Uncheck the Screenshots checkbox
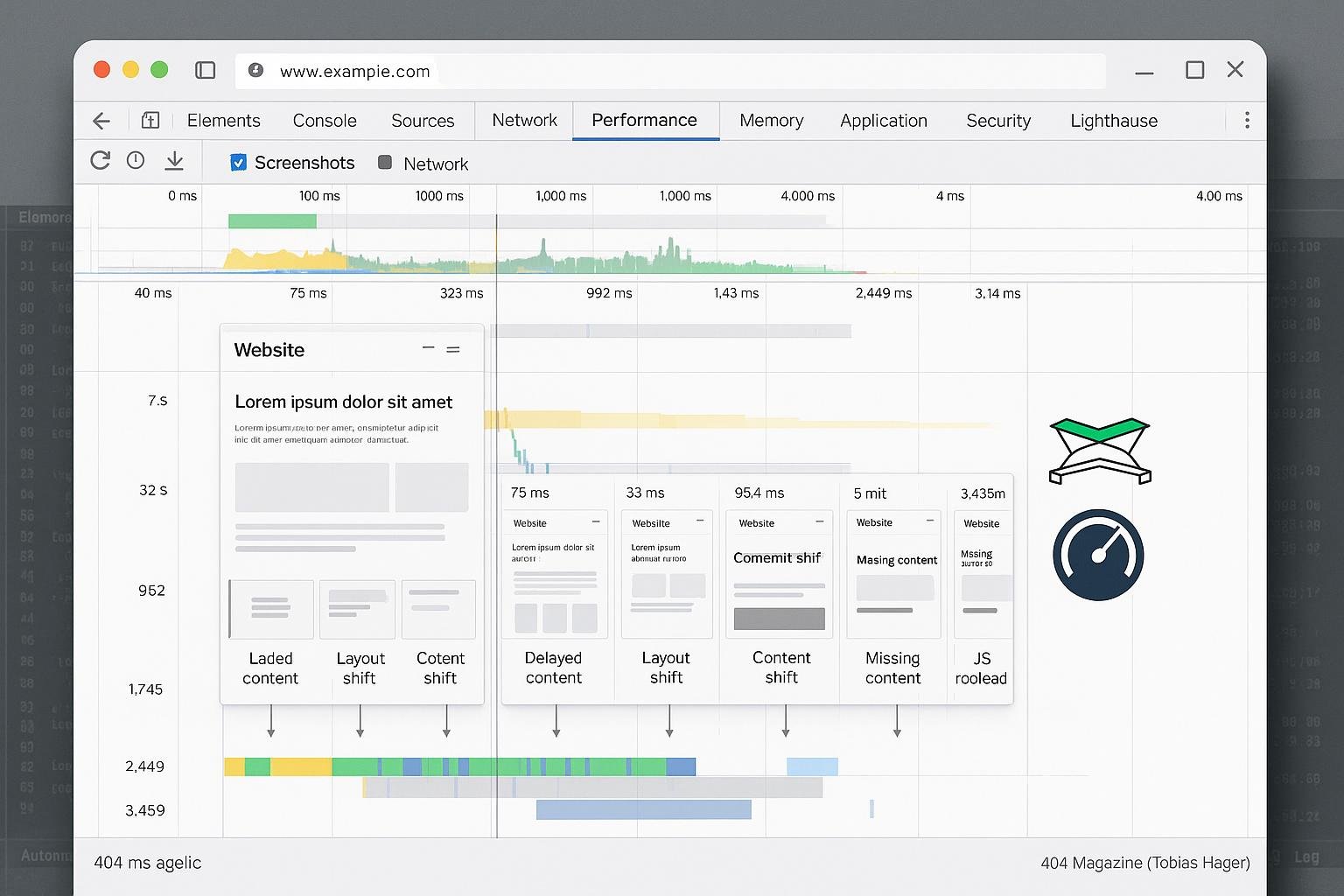 [238, 162]
